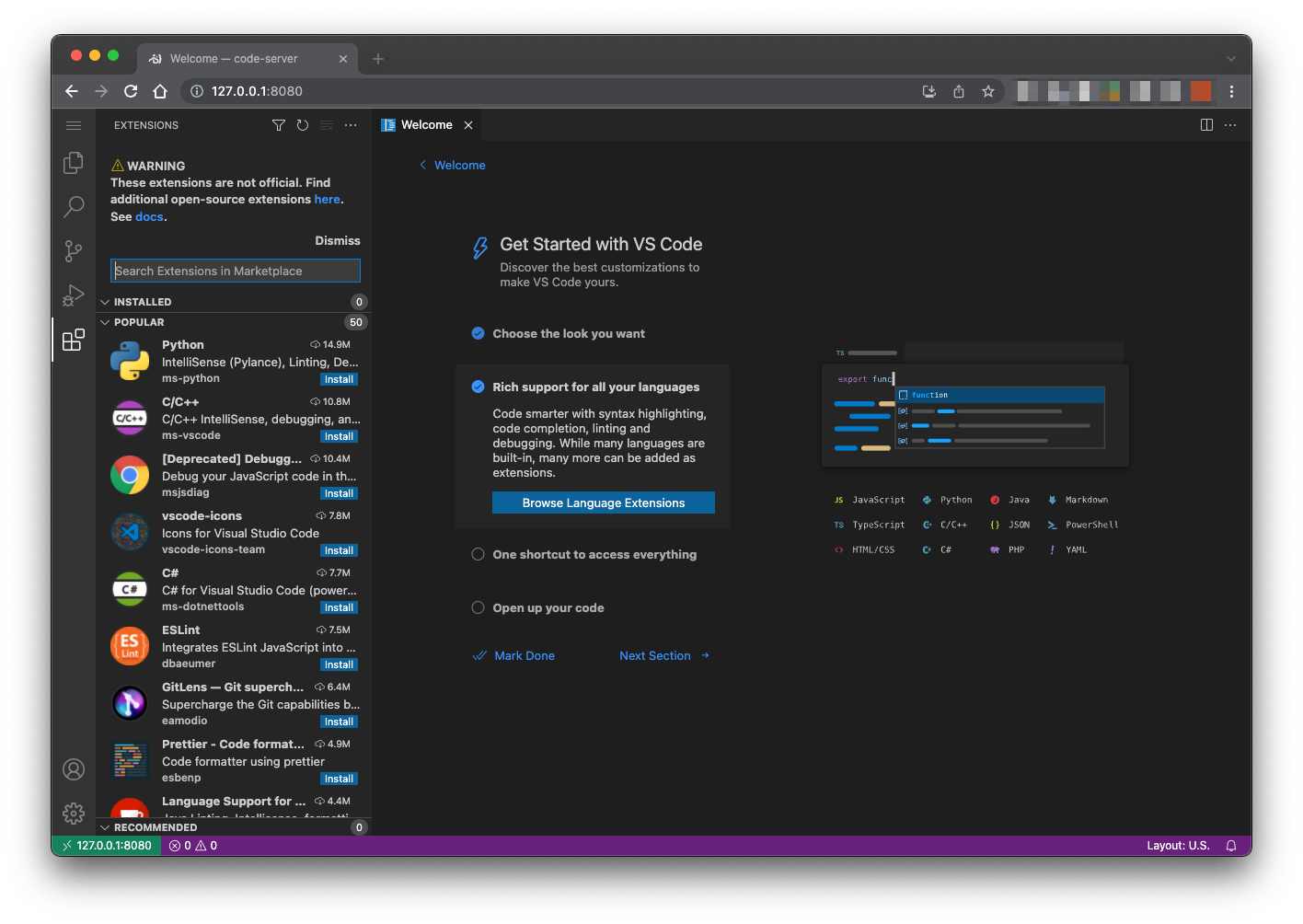Viewport: 1303px width, 924px height.
Task: Open editor more actions ellipsis
Action: click(1230, 125)
